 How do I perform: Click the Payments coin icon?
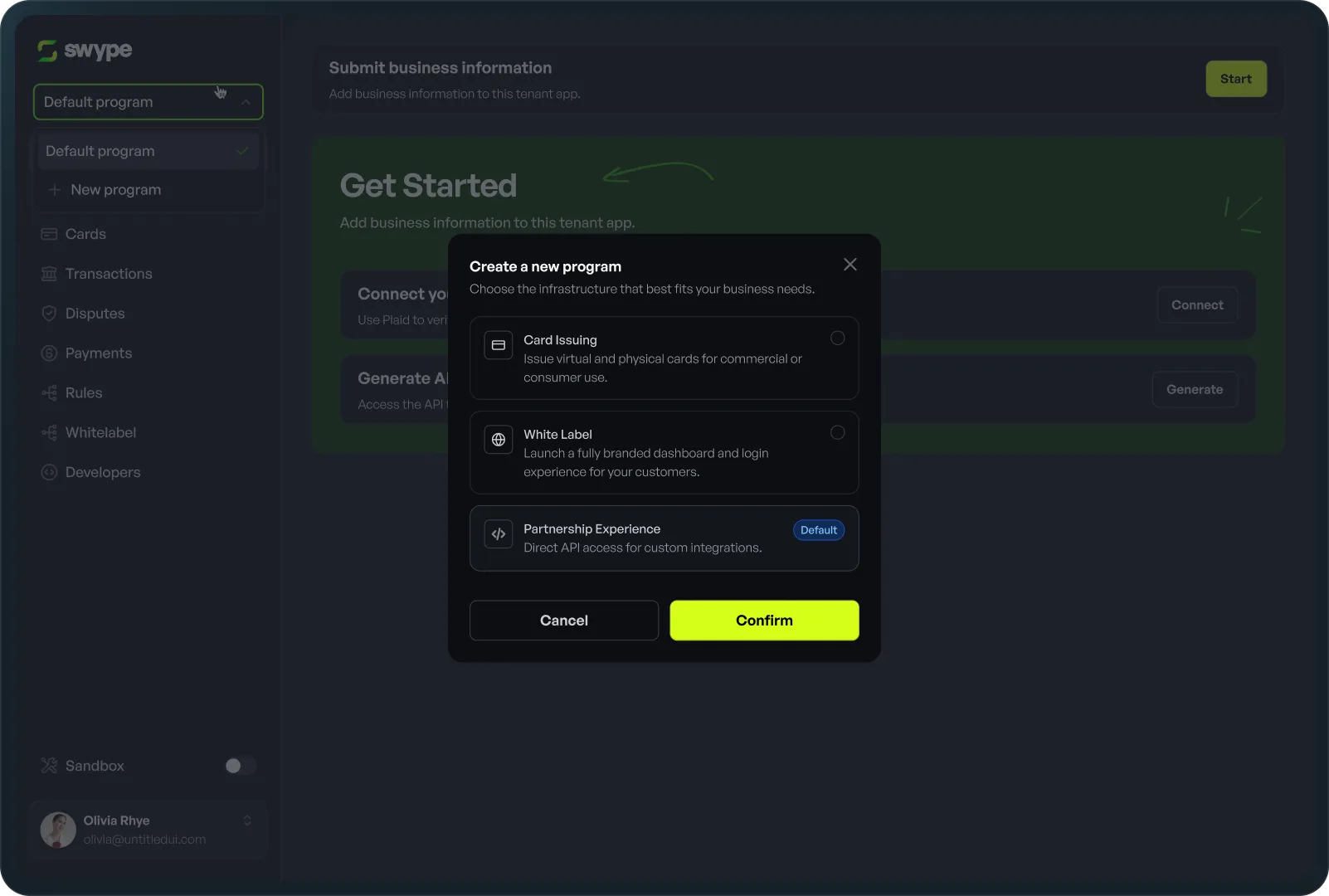point(49,353)
